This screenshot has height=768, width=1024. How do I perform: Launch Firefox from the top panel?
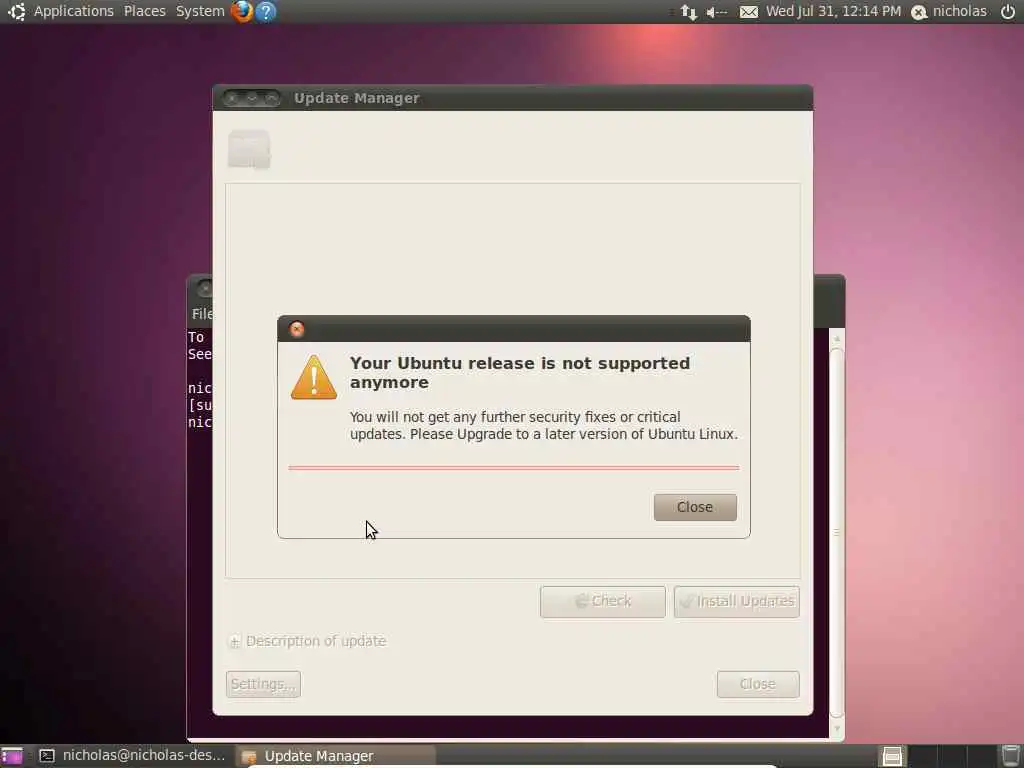[x=242, y=11]
